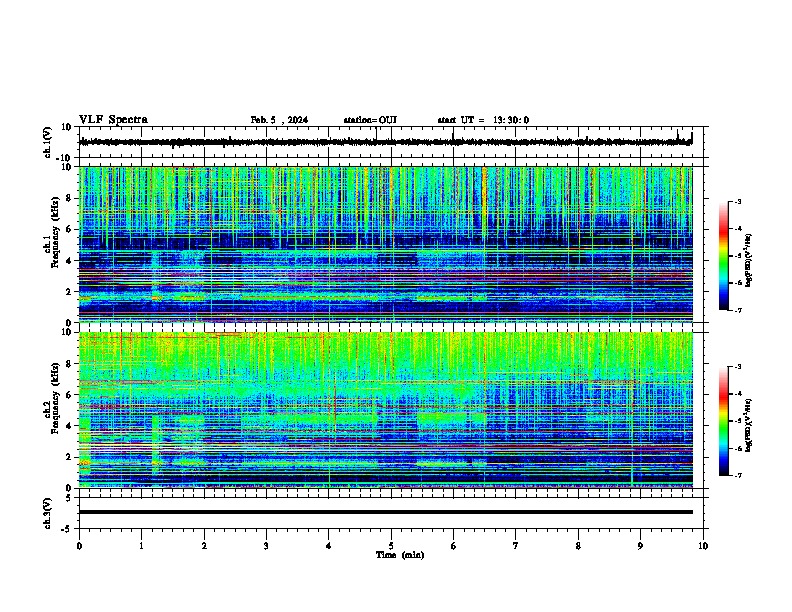Click the ch.2 spectrogram panel
The image size is (792, 612).
[x=386, y=410]
